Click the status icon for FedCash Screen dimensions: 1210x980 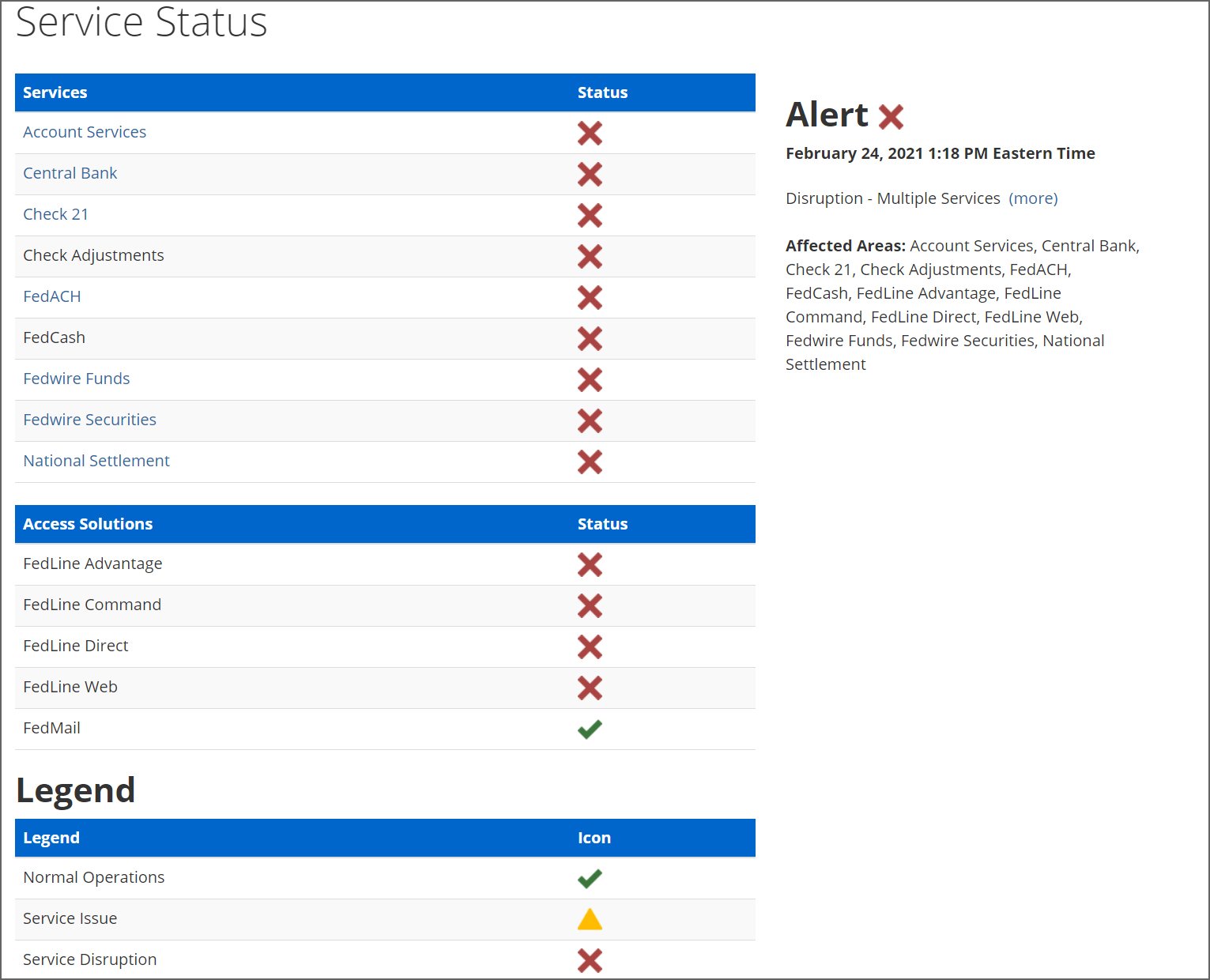point(589,339)
